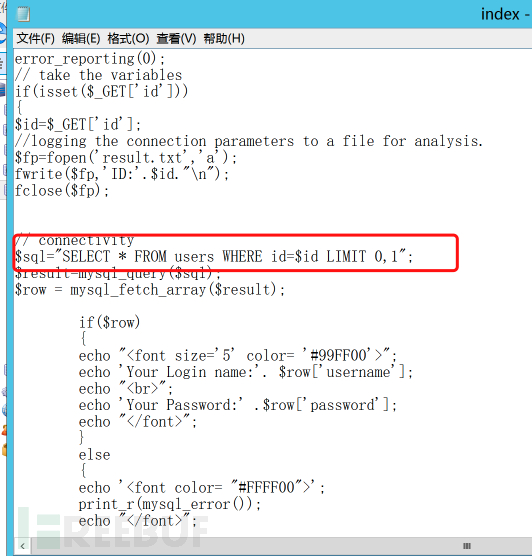Open the 查看(V) menu
The height and width of the screenshot is (556, 532).
176,38
